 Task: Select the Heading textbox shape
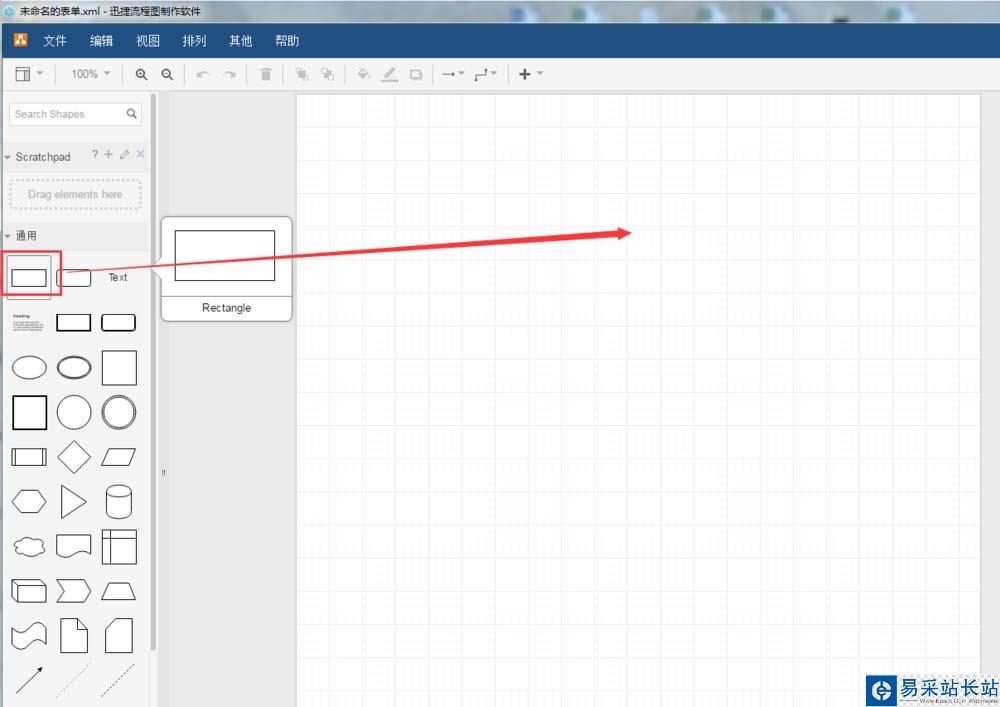tap(29, 323)
